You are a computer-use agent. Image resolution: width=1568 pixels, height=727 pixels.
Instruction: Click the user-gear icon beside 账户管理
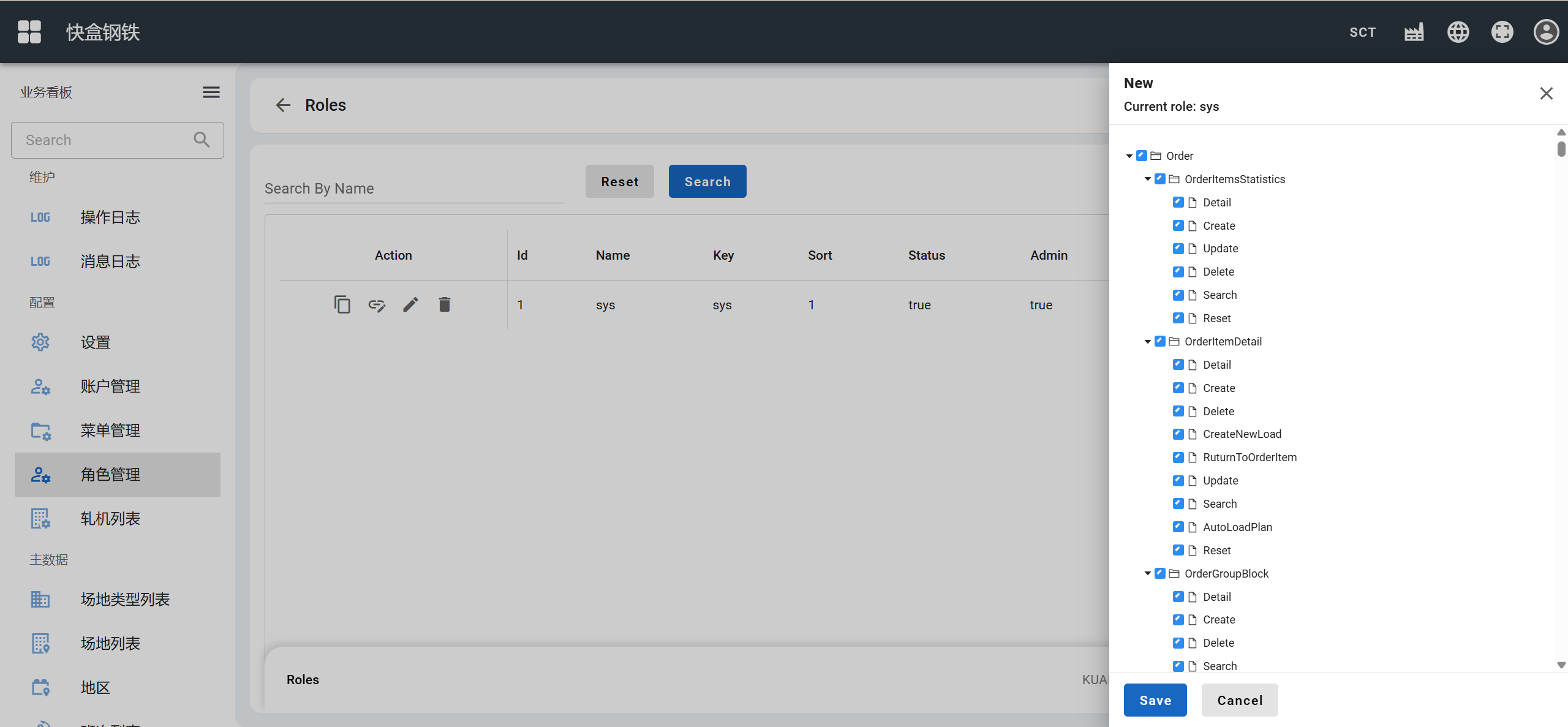click(x=40, y=386)
